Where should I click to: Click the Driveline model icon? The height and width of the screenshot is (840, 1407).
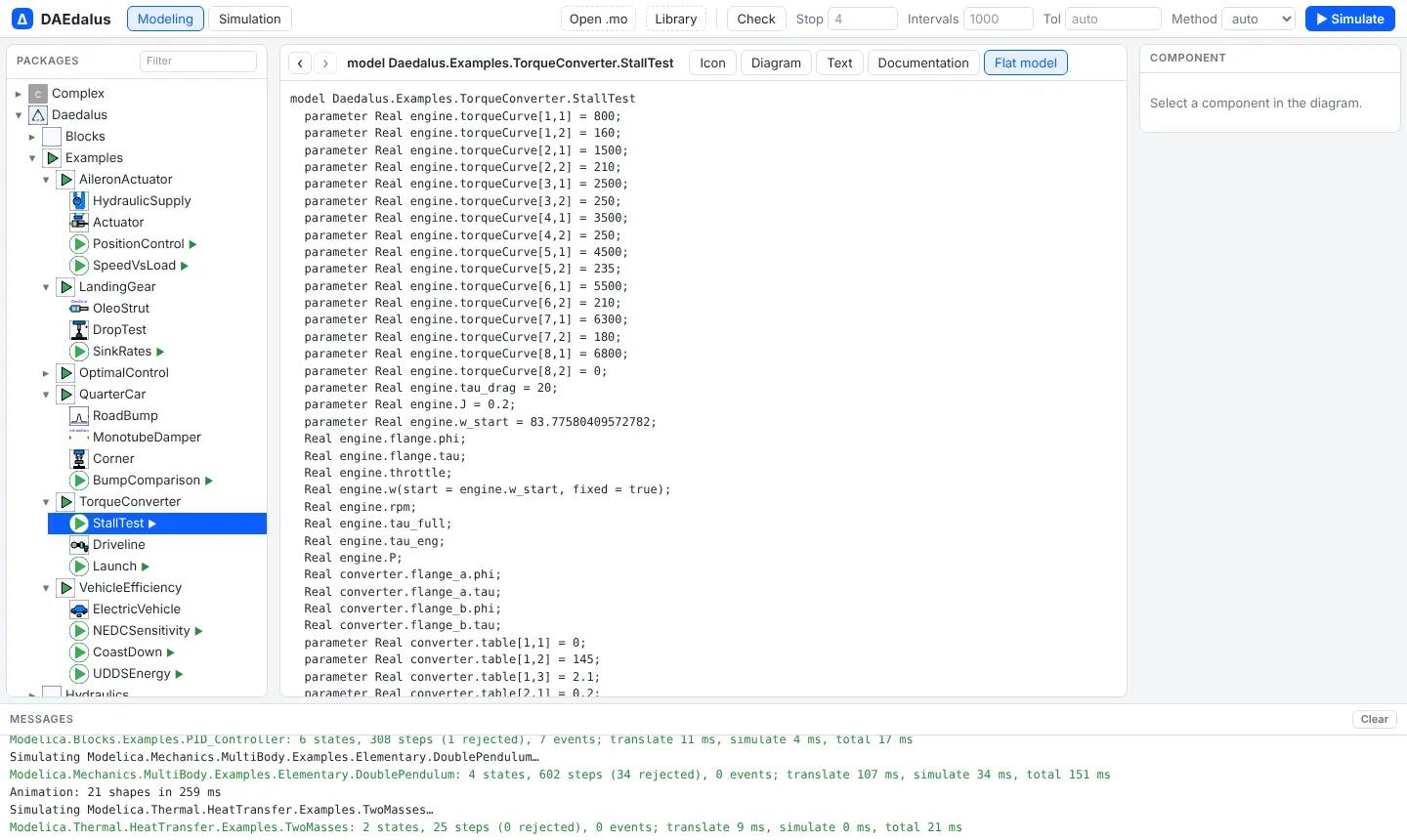[79, 545]
